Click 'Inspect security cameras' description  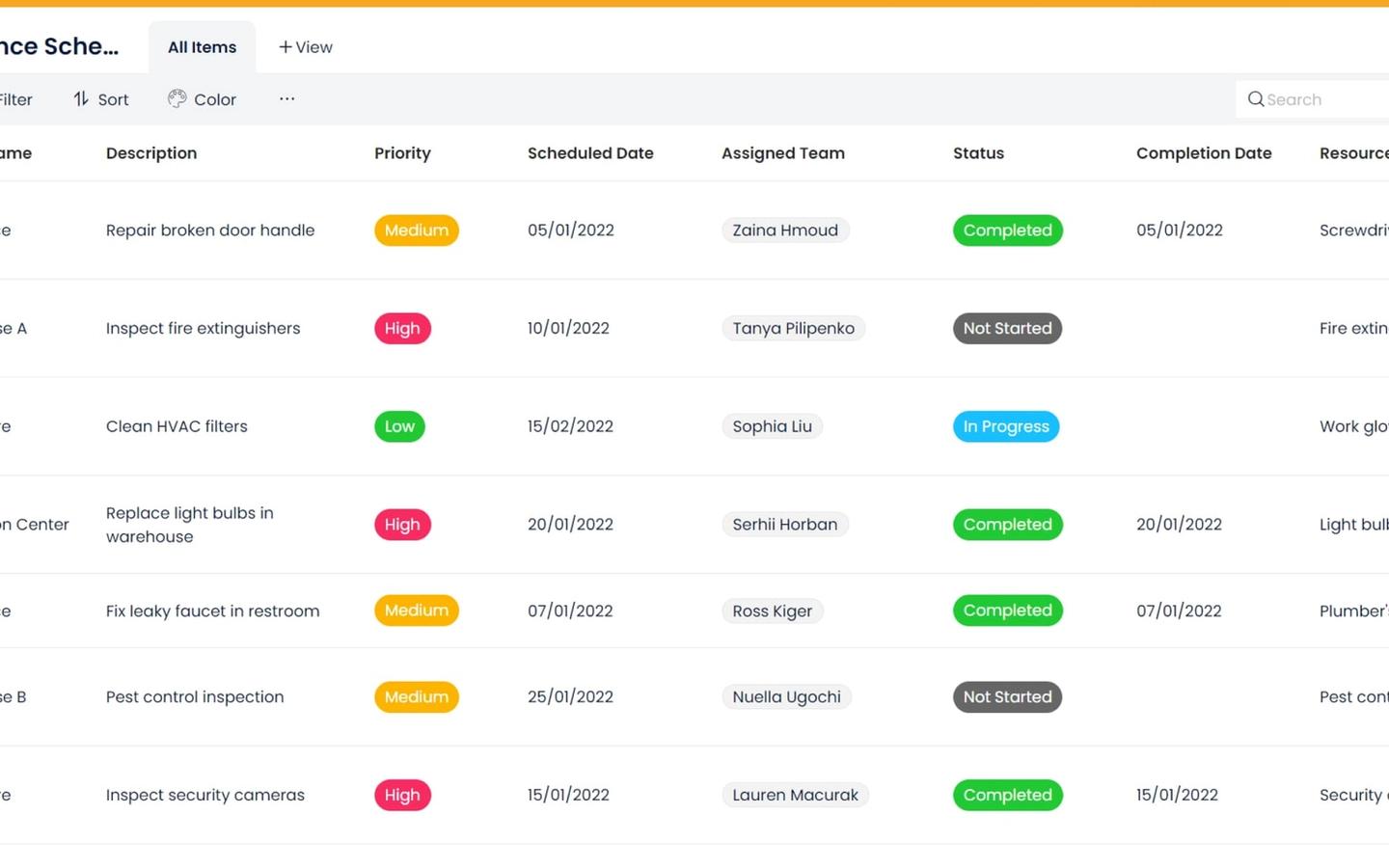point(205,796)
